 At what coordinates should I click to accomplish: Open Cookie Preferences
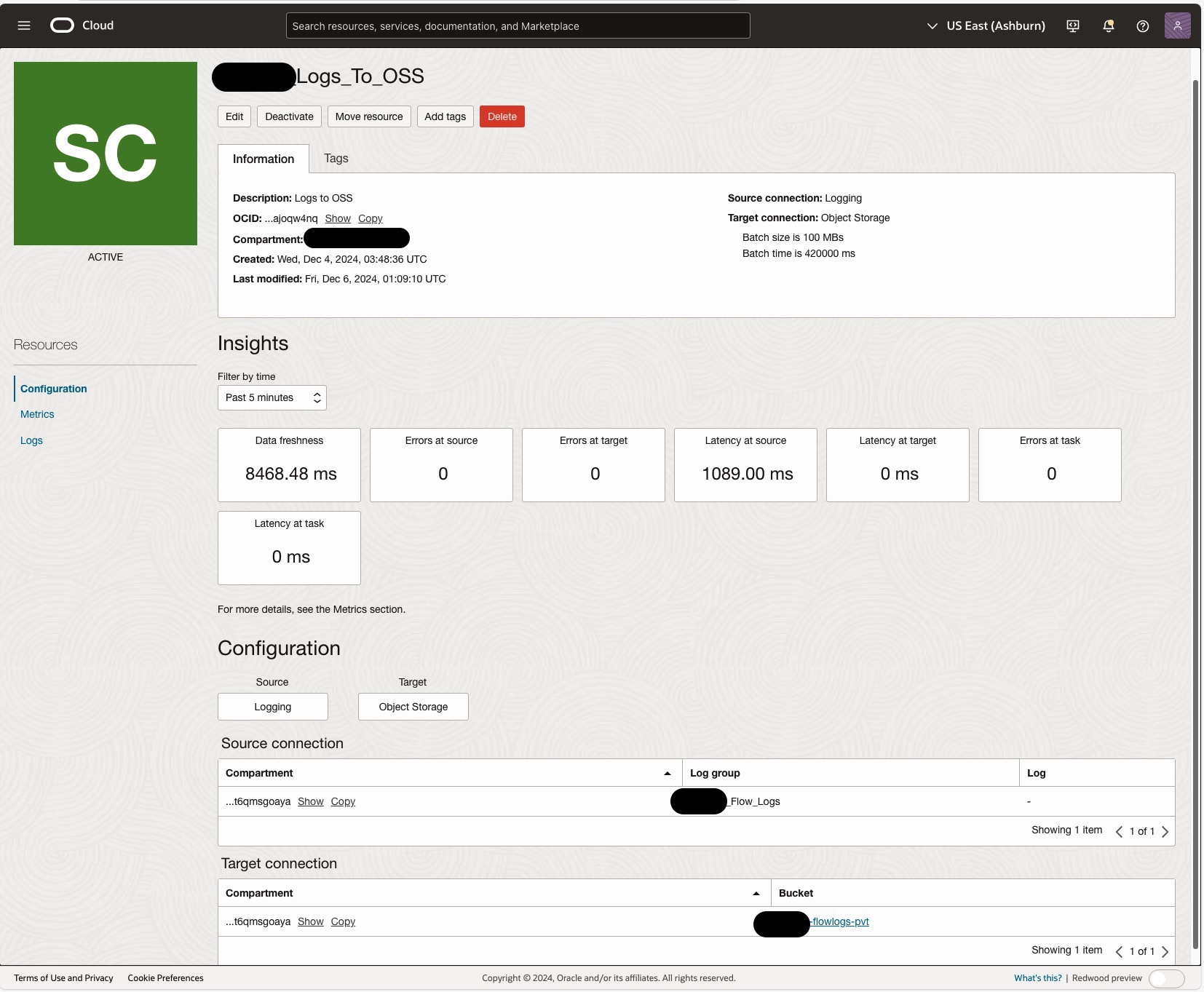pos(165,978)
